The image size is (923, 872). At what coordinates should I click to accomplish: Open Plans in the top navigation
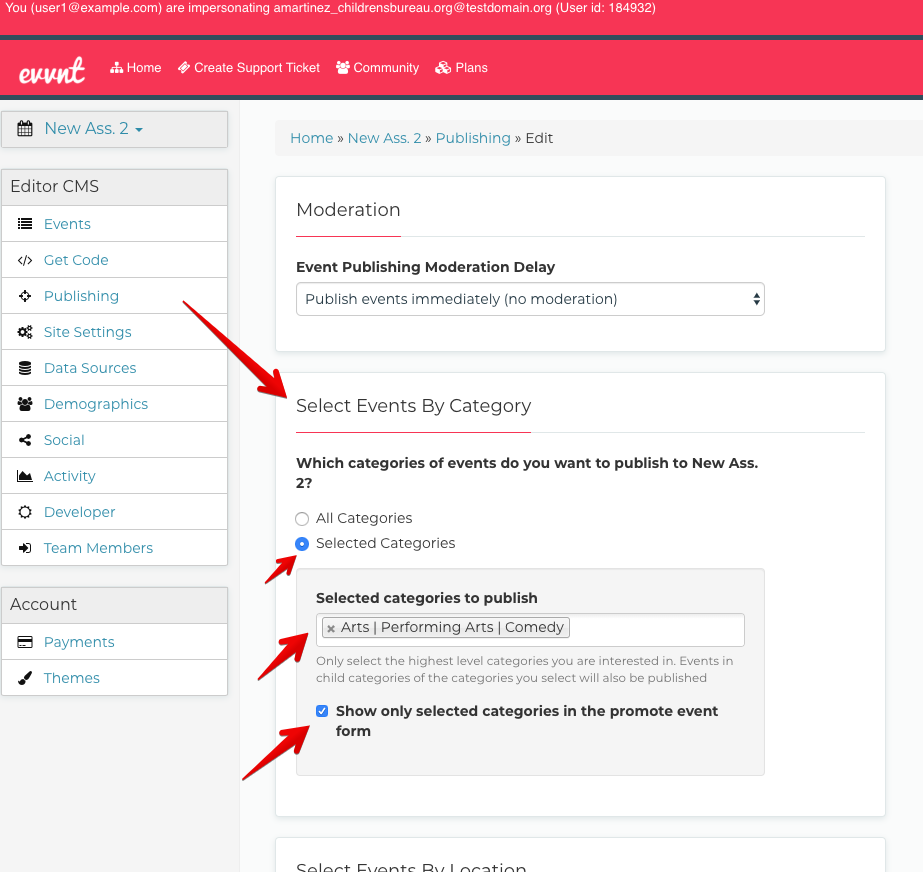click(462, 68)
